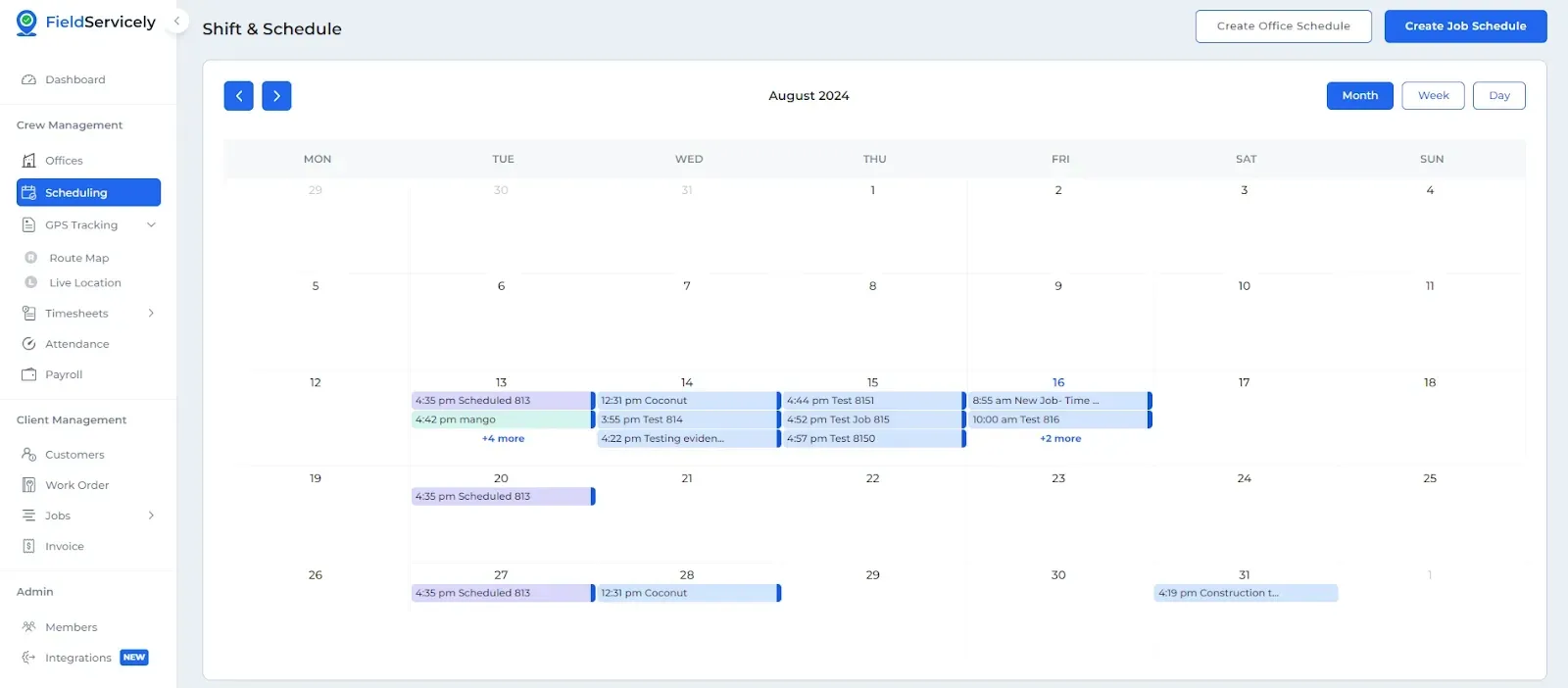Click the Attendance icon
Screen dimensions: 1568x688
29,344
